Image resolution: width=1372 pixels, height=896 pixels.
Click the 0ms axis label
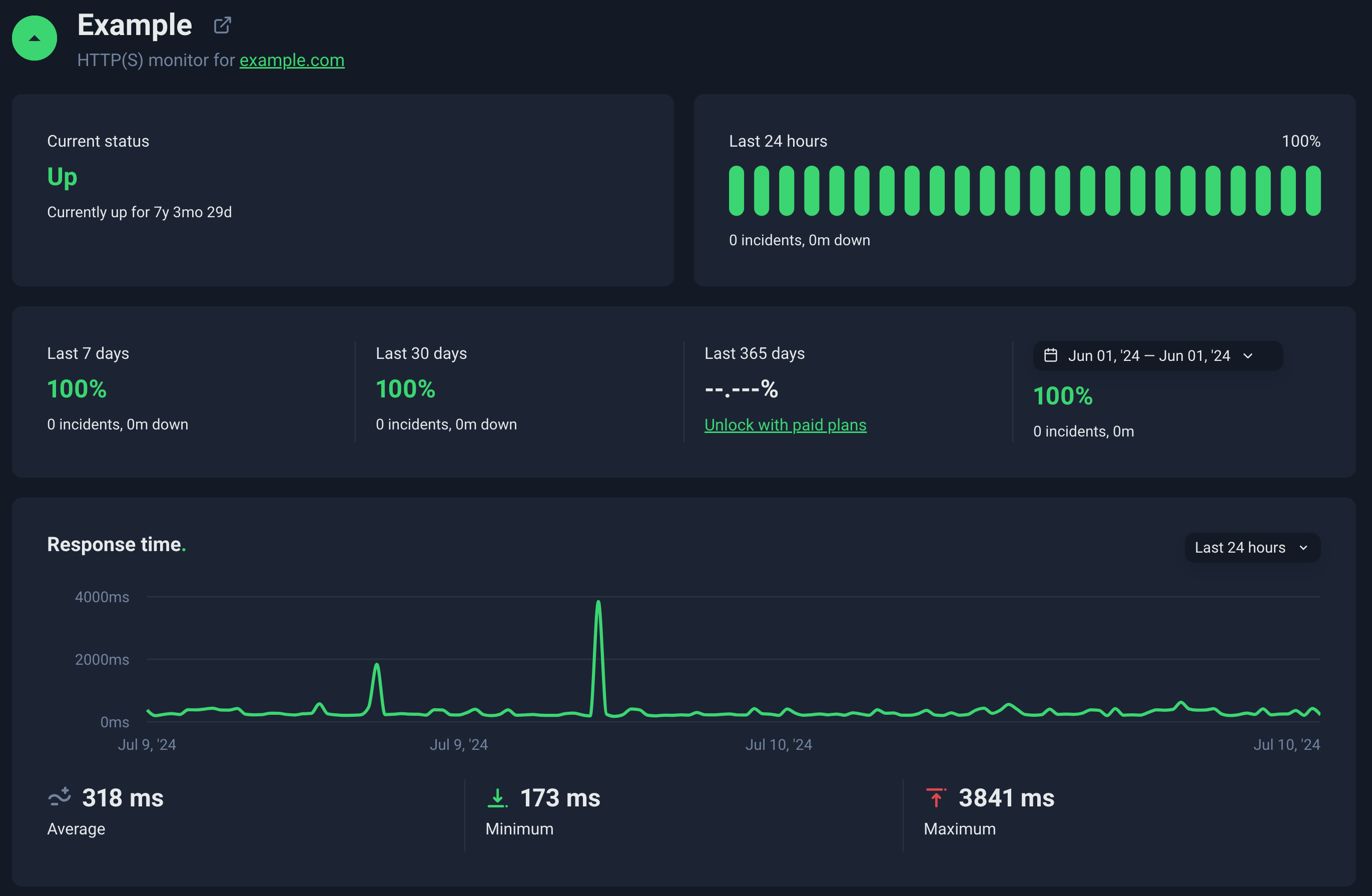[115, 722]
